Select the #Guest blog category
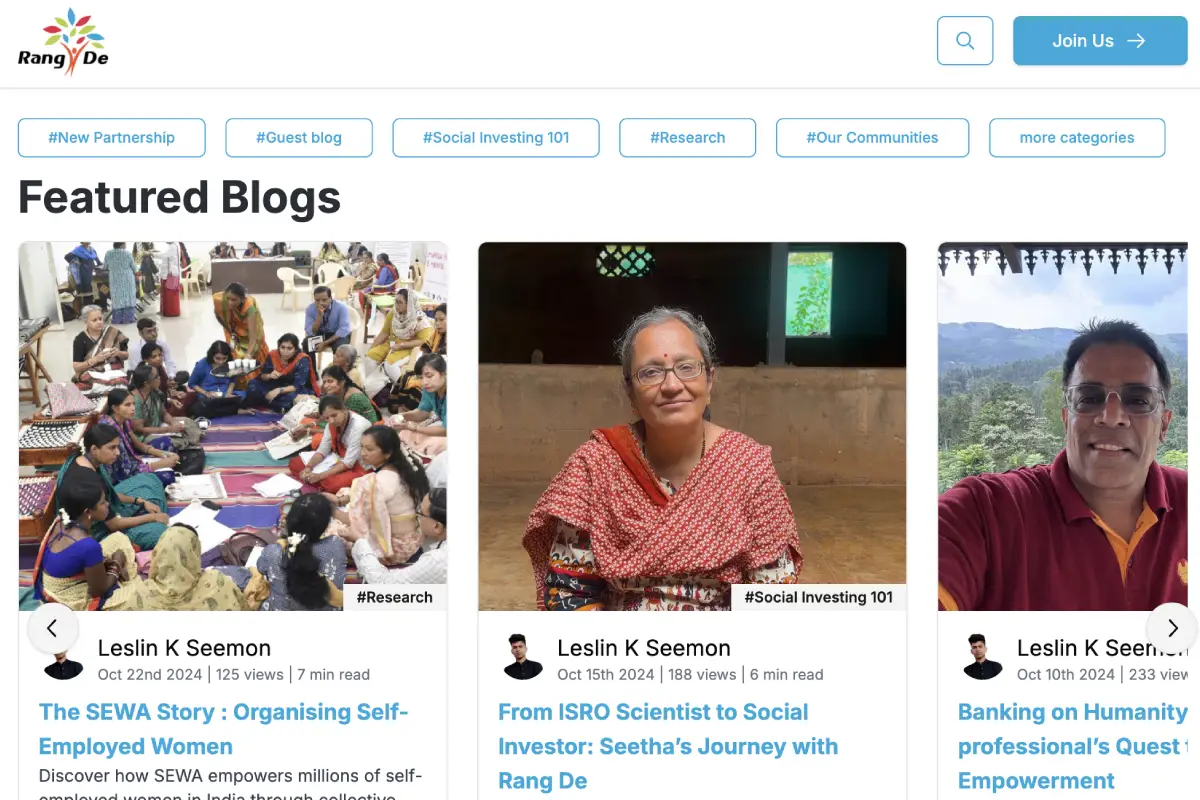Screen dimensions: 1200x800 [x=298, y=137]
